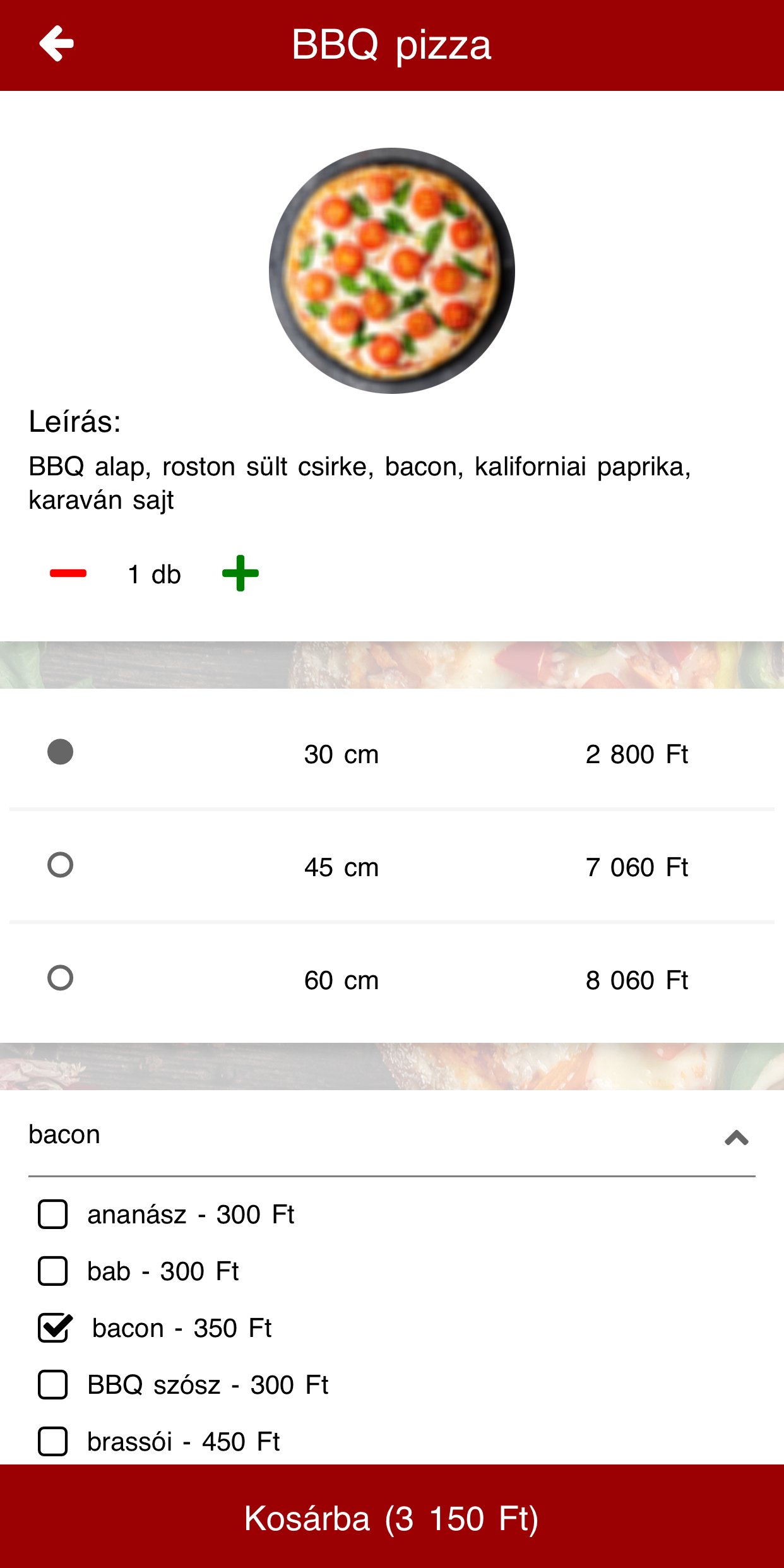Pick the 60 cm radio button
784x1568 pixels.
tap(61, 978)
